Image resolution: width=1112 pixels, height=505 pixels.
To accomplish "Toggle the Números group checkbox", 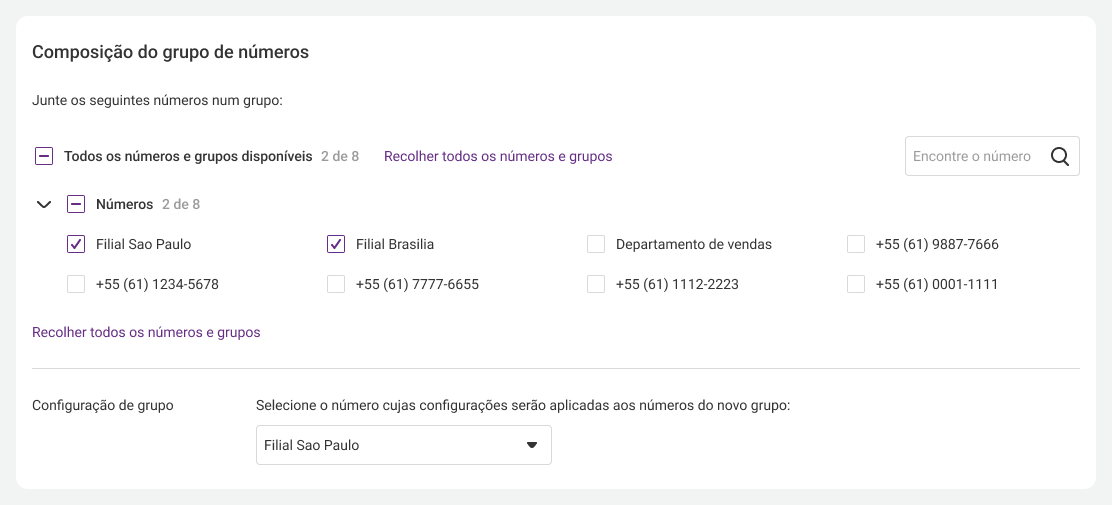I will pyautogui.click(x=76, y=204).
